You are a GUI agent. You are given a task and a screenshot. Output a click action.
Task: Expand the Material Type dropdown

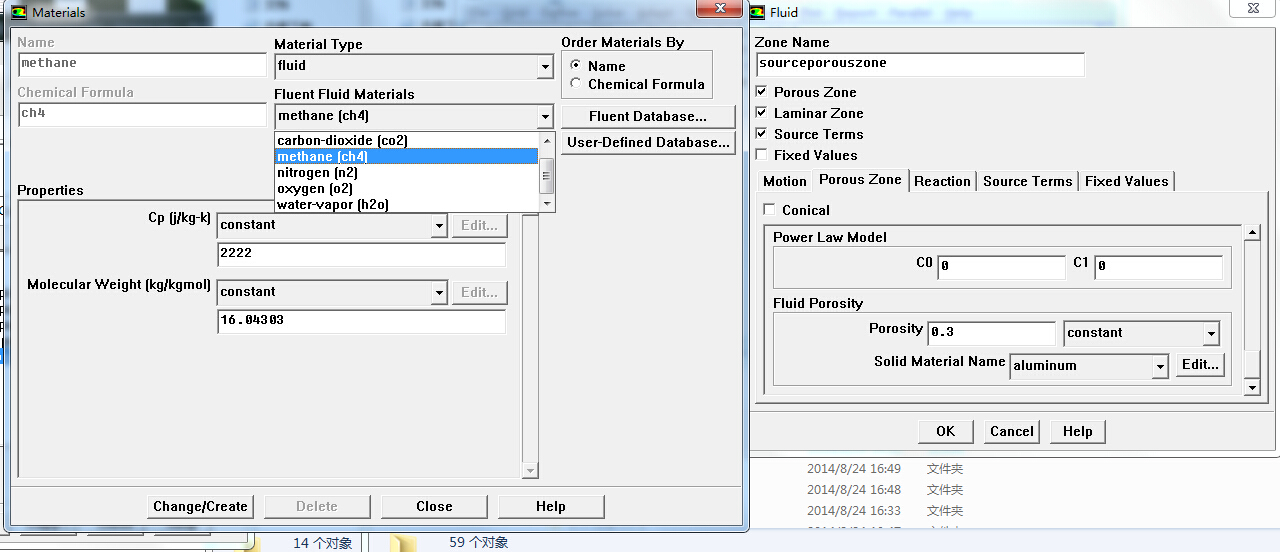pos(545,67)
